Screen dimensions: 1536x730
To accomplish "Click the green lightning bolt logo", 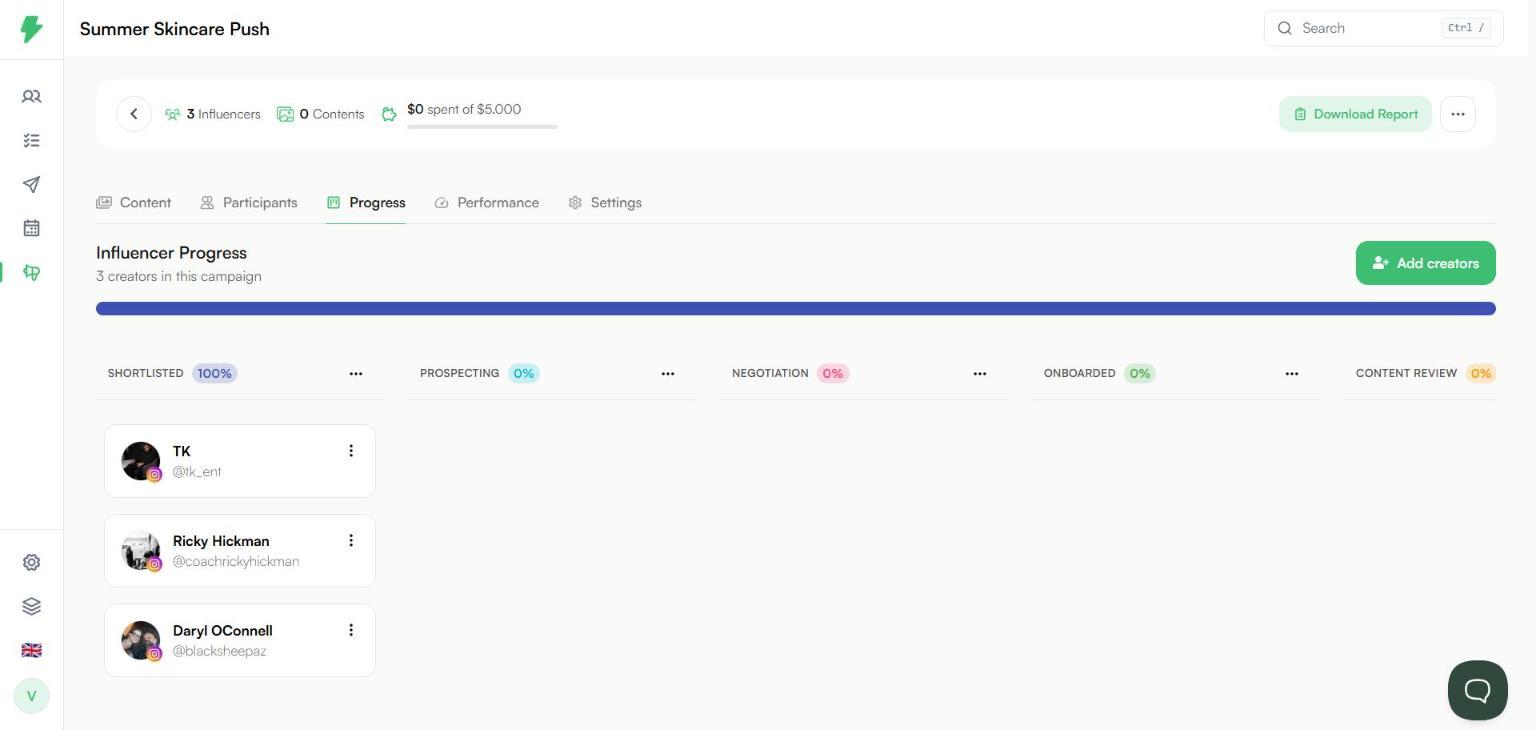I will coord(32,29).
